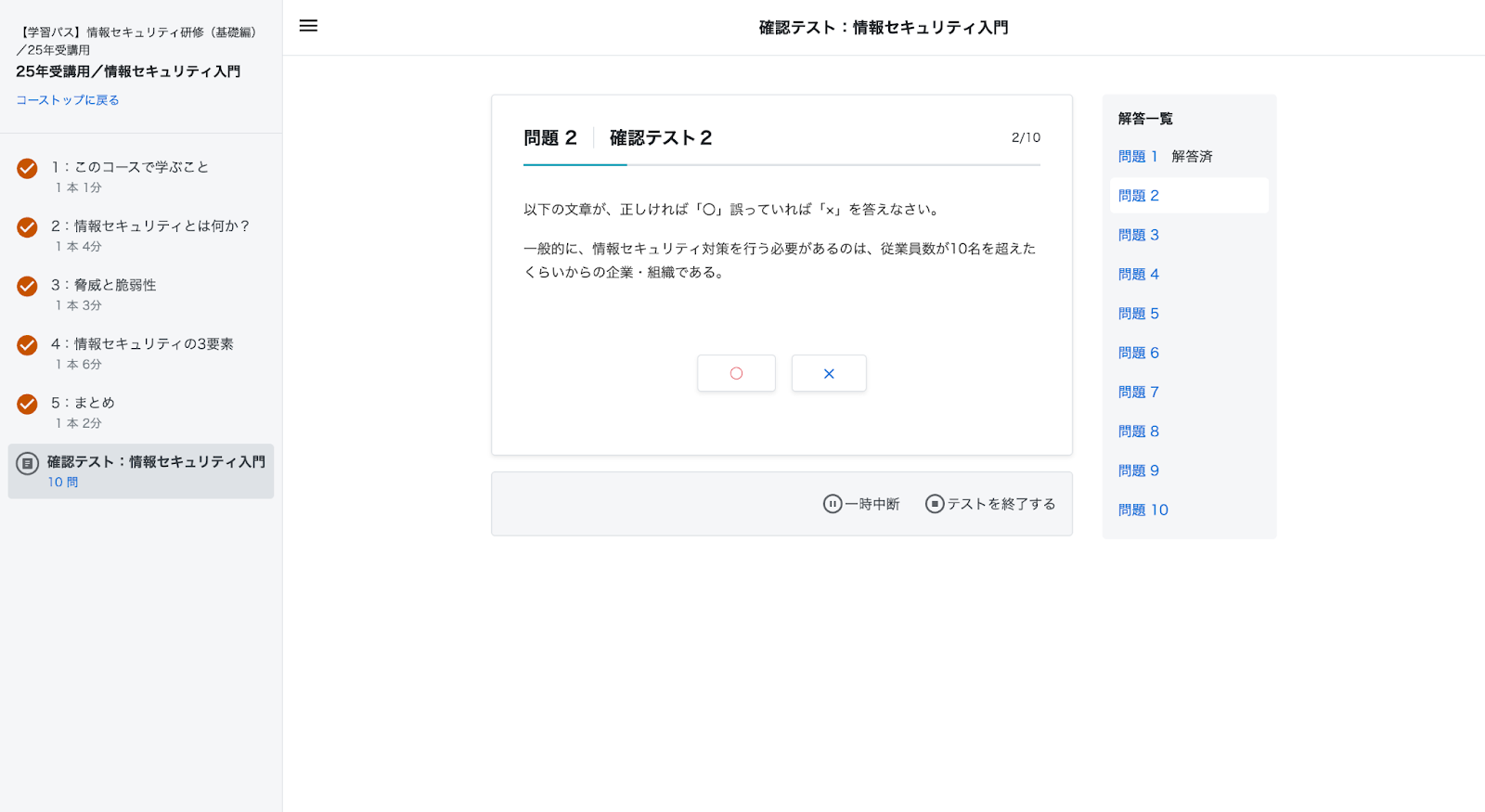Screen dimensions: 1485x812
Task: Answer with the red circle ○ button
Action: [x=736, y=373]
